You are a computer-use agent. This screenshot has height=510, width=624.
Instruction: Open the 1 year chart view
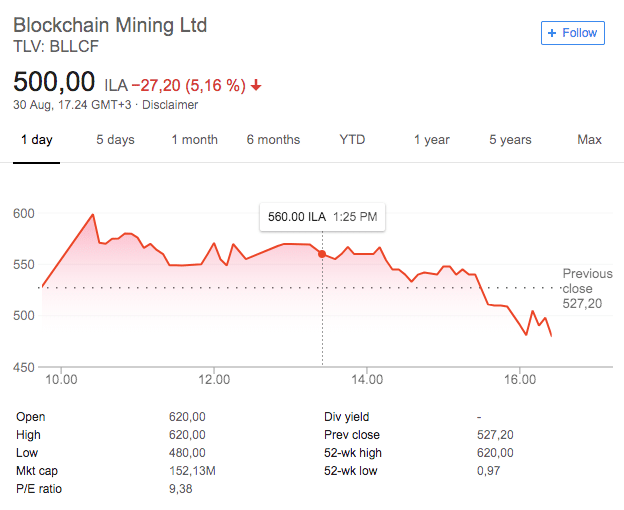tap(431, 140)
